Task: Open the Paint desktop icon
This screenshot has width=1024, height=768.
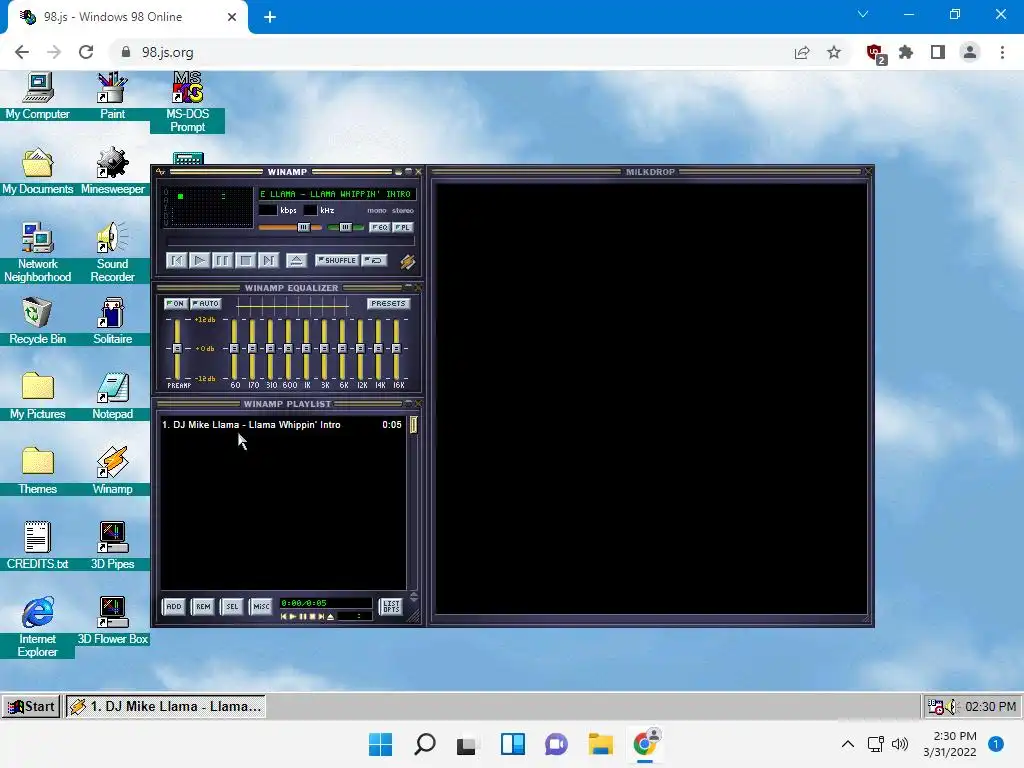Action: pyautogui.click(x=112, y=97)
